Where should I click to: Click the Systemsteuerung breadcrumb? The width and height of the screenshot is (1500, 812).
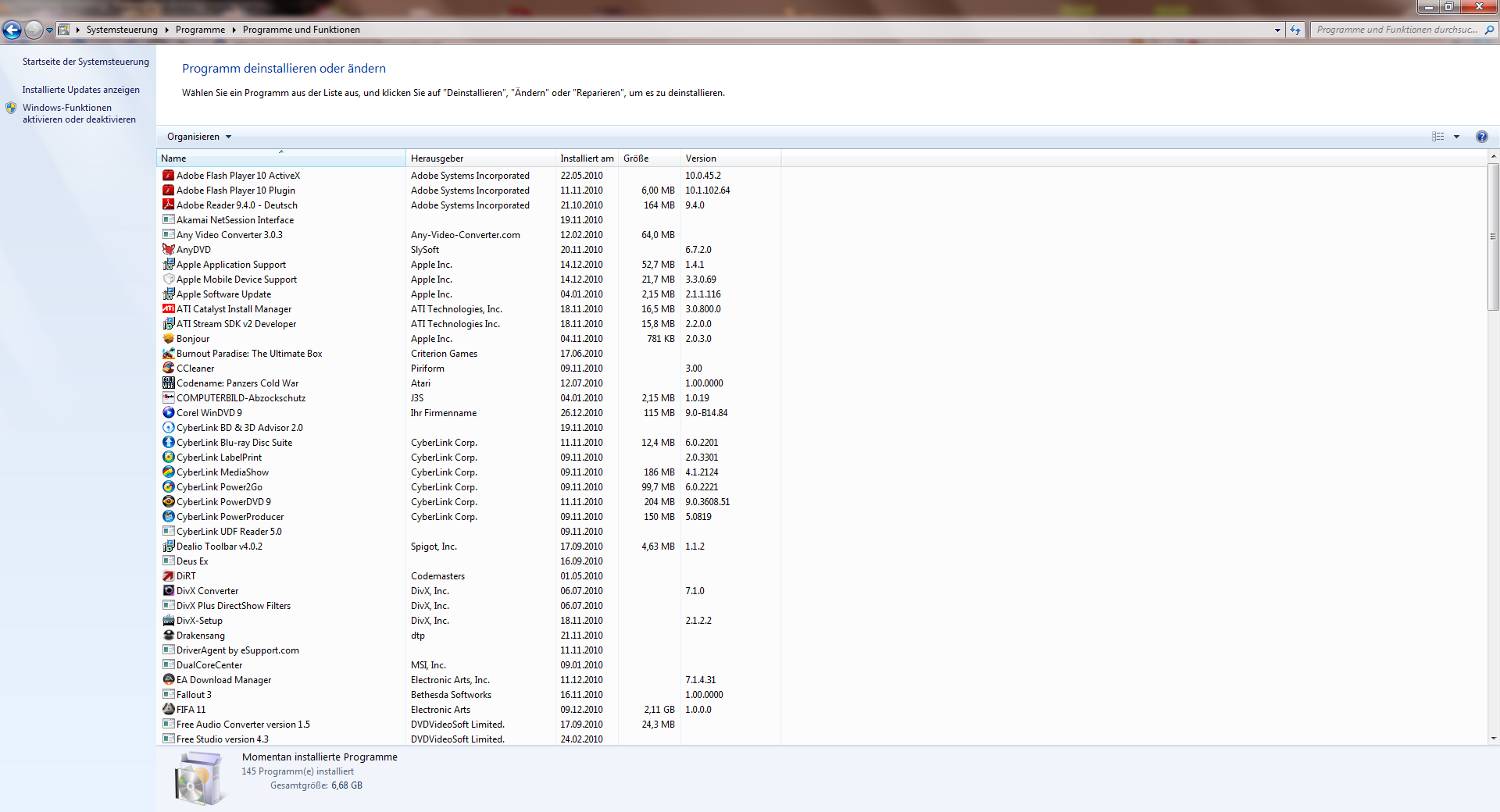[x=122, y=30]
